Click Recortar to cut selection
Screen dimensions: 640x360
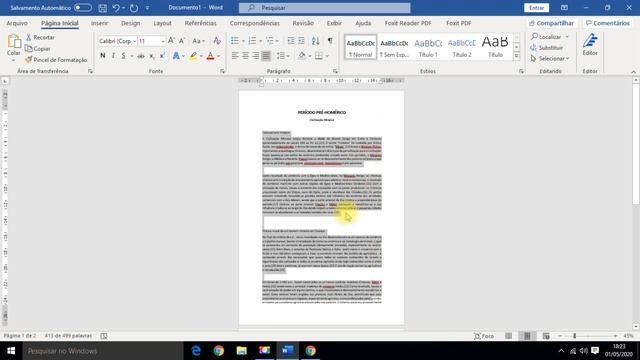40,37
